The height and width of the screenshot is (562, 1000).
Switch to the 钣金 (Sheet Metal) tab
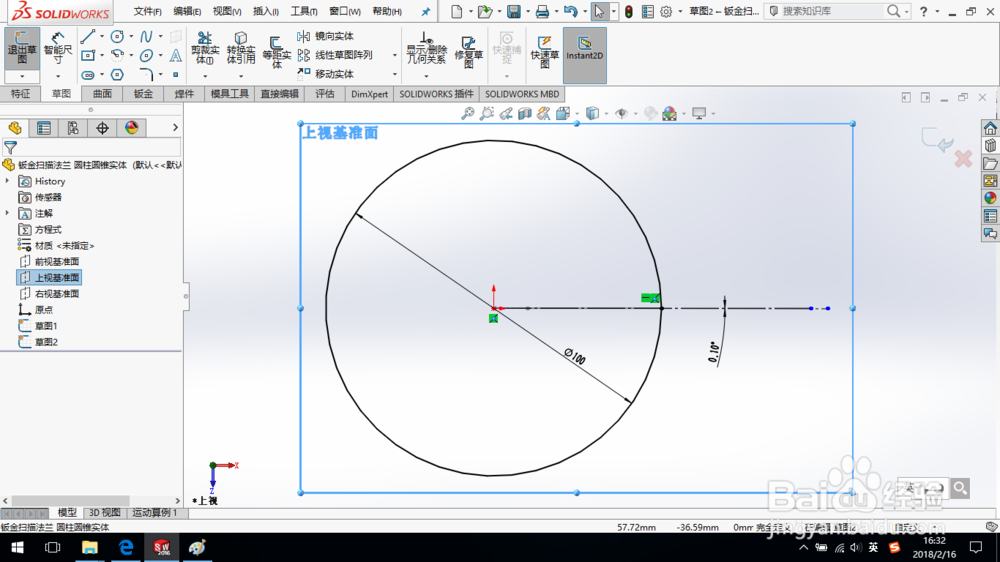click(143, 94)
